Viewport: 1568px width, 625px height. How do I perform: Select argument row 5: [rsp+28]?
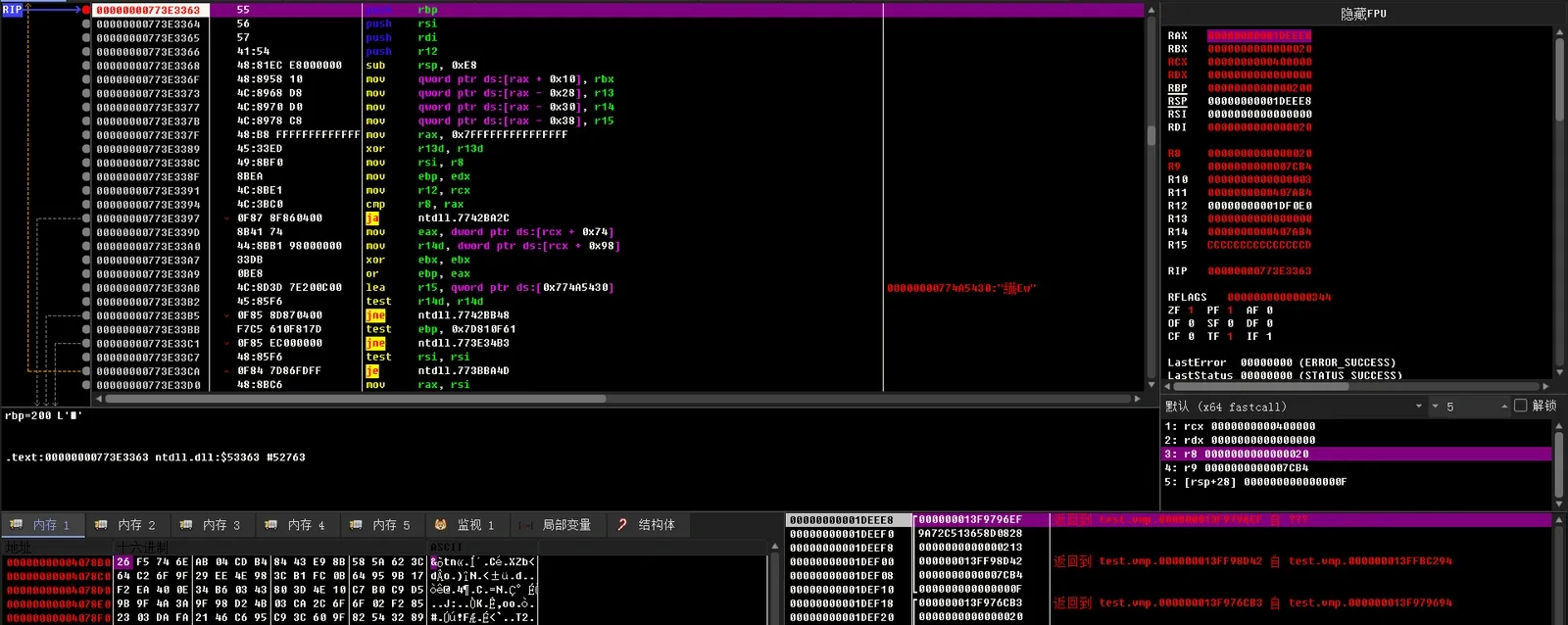pyautogui.click(x=1357, y=482)
